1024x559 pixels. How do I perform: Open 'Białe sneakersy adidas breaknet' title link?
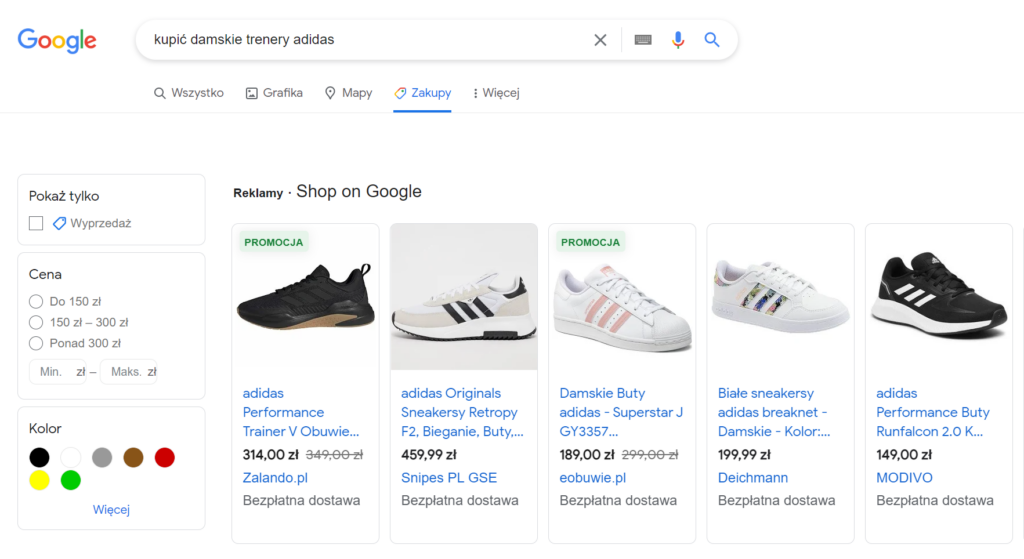[x=774, y=412]
